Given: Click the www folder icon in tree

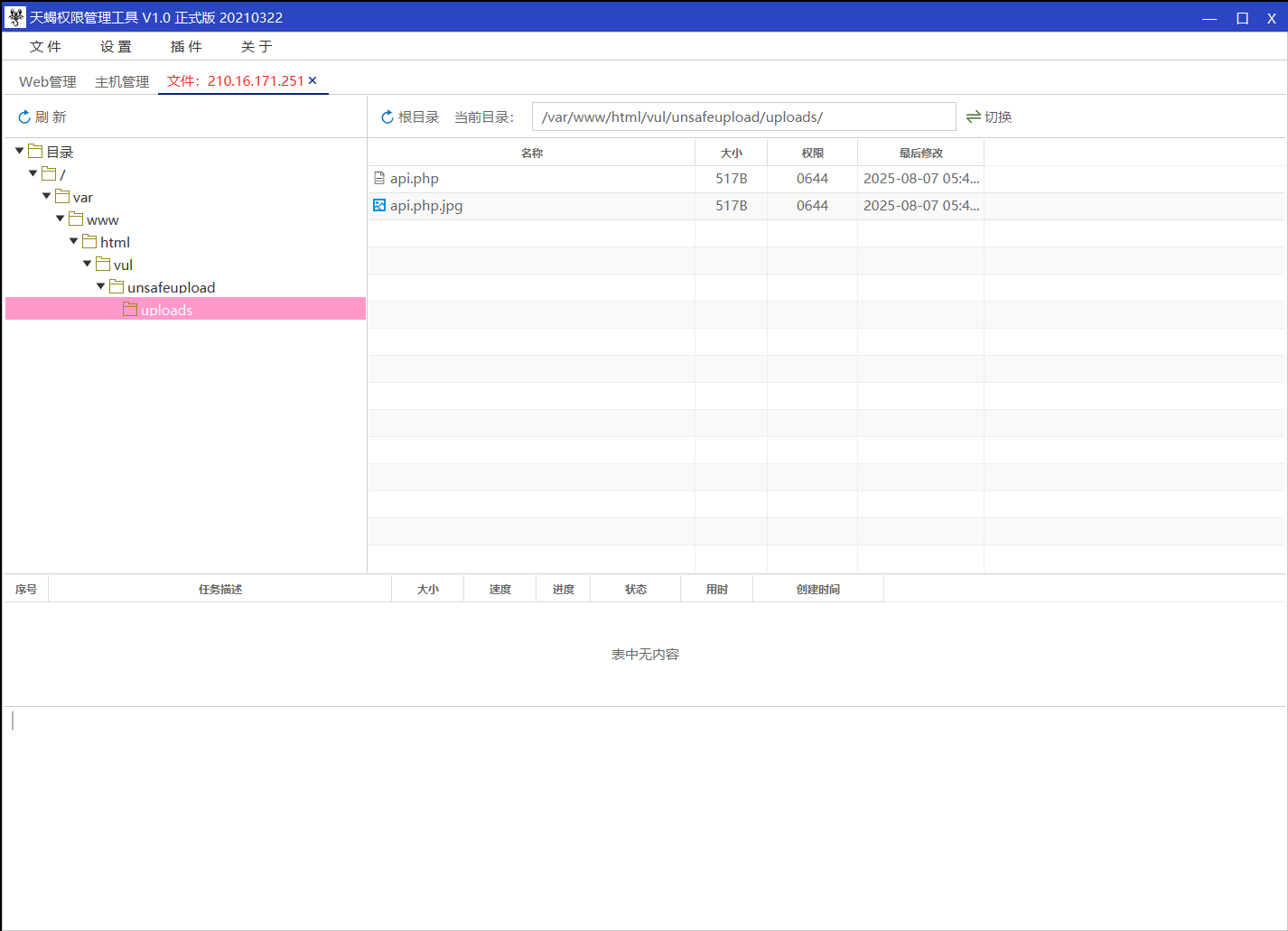Looking at the screenshot, I should (75, 219).
